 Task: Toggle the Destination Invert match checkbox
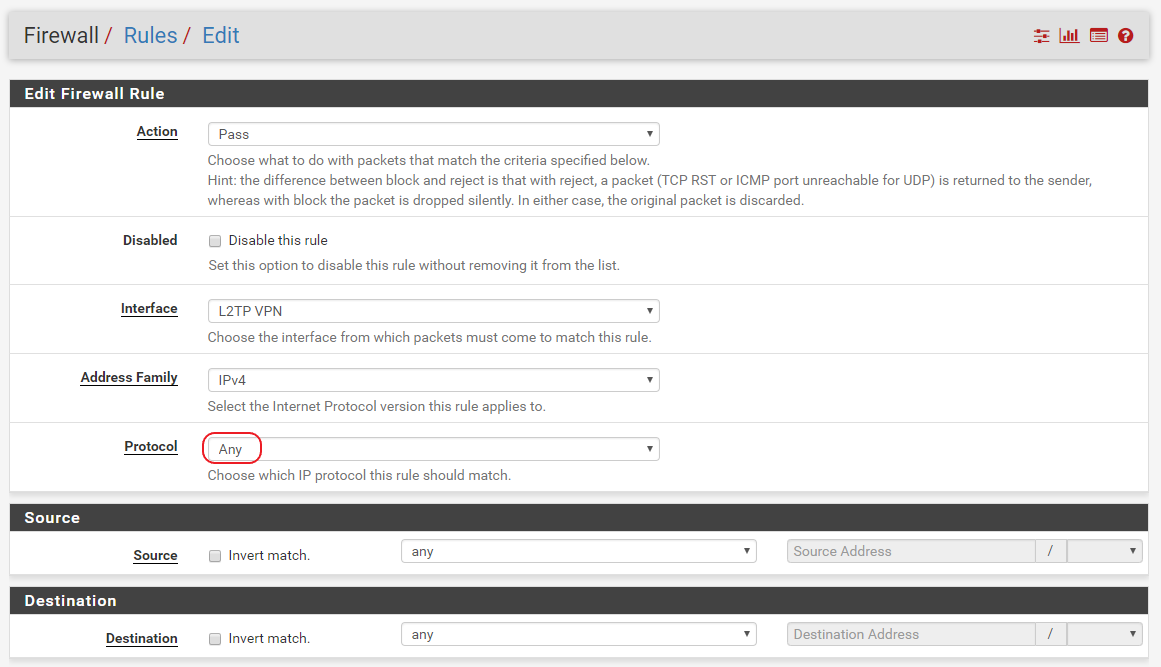coord(215,639)
